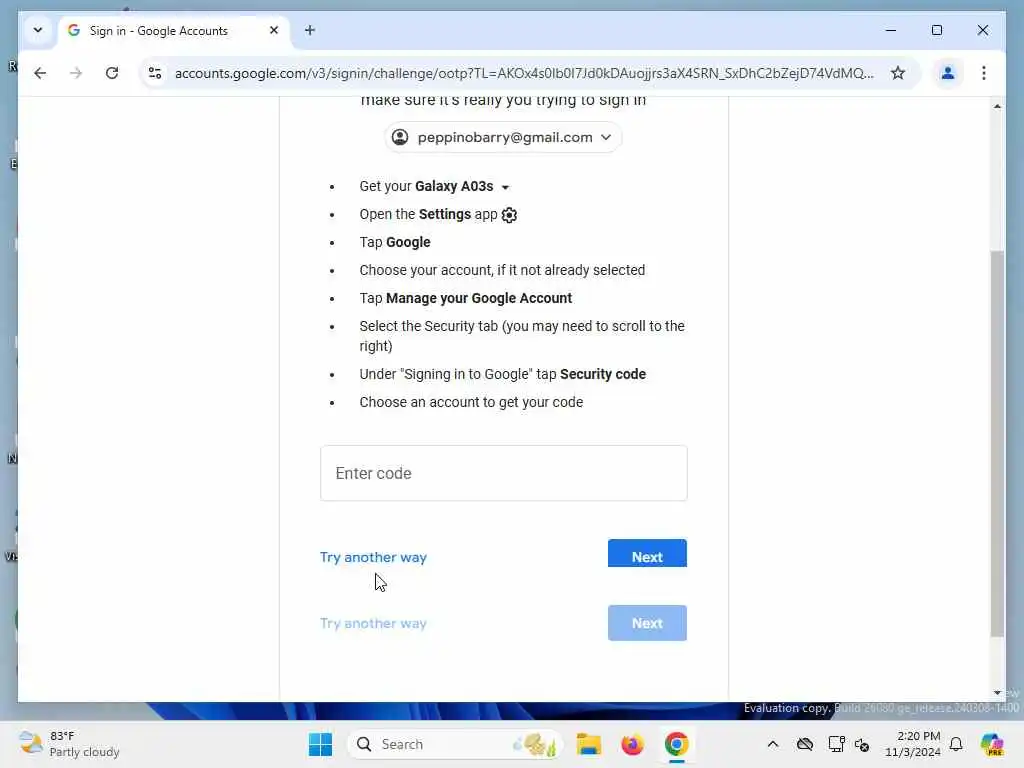
Task: Minimize the Chrome window
Action: (891, 30)
